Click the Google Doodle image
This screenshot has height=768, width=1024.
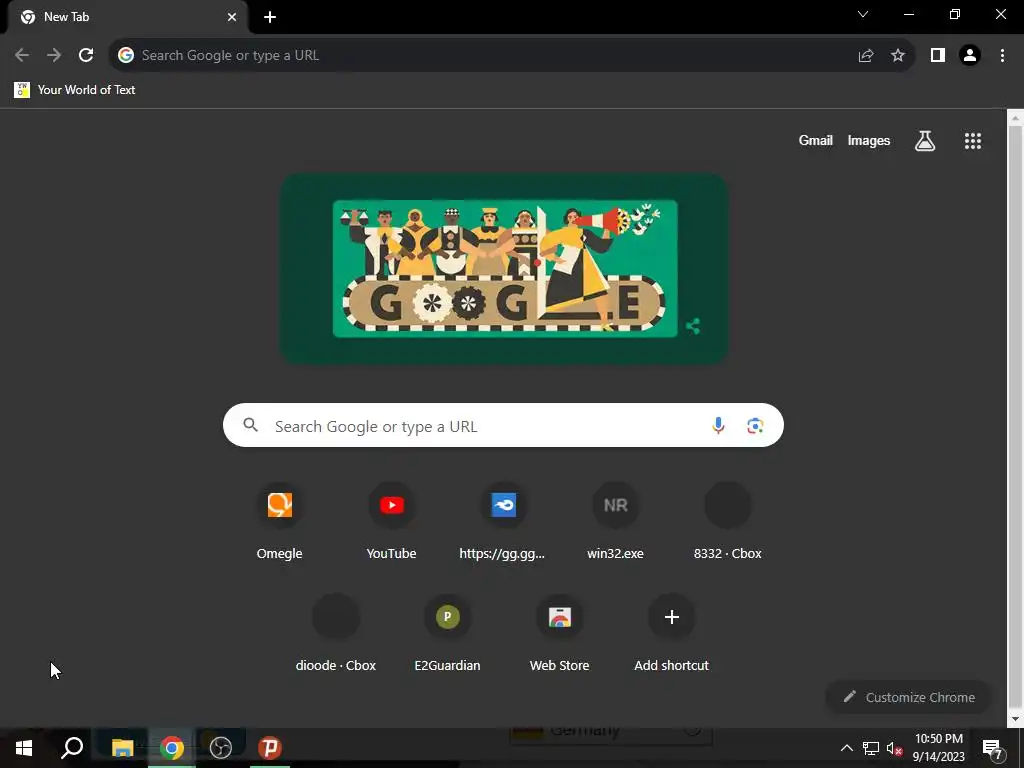coord(505,268)
